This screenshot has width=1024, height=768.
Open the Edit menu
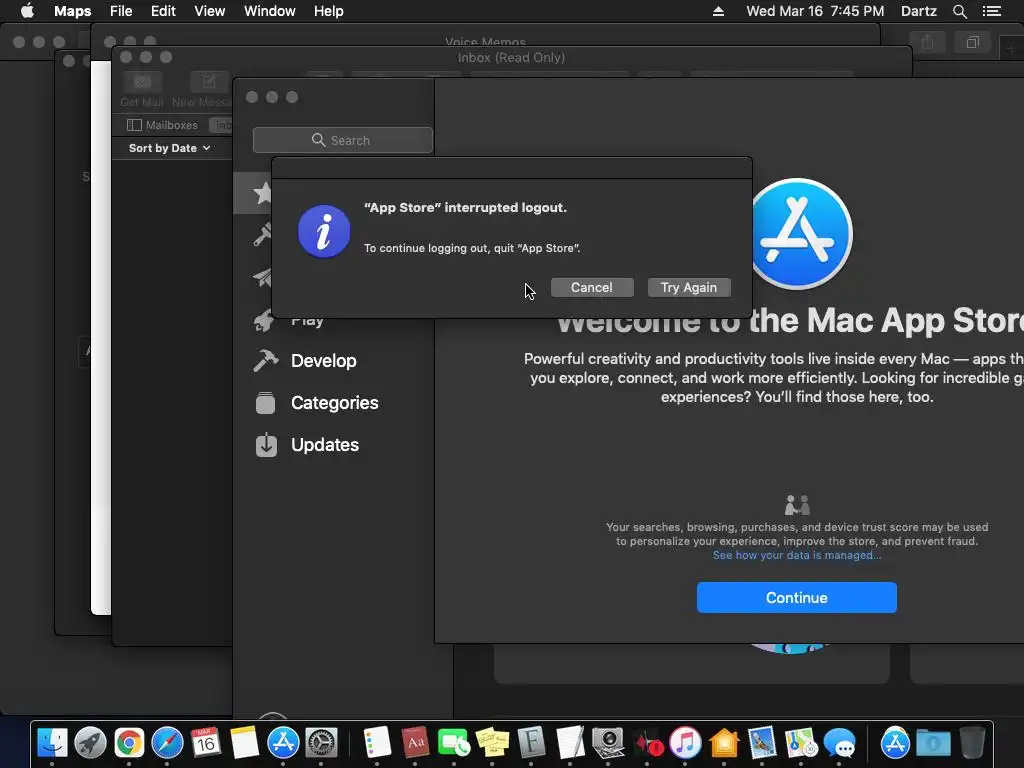tap(163, 11)
